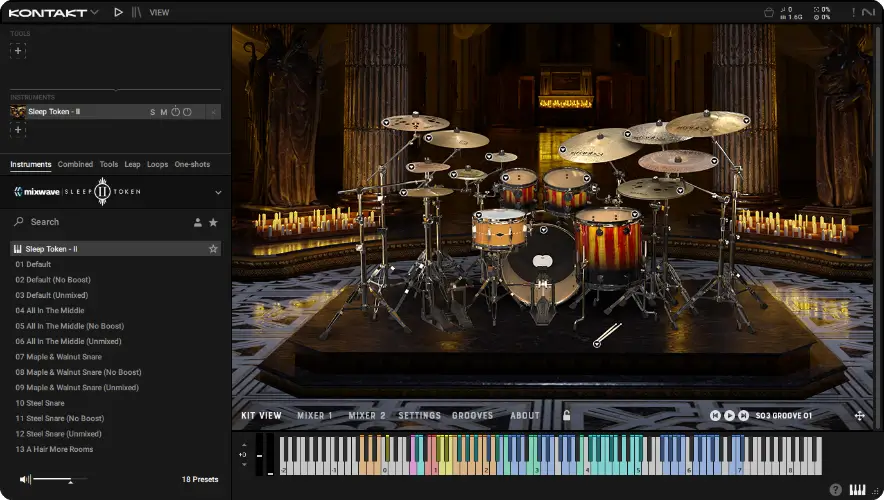
Task: Expand the Mixwave Sleep Token library chevron
Action: point(218,192)
